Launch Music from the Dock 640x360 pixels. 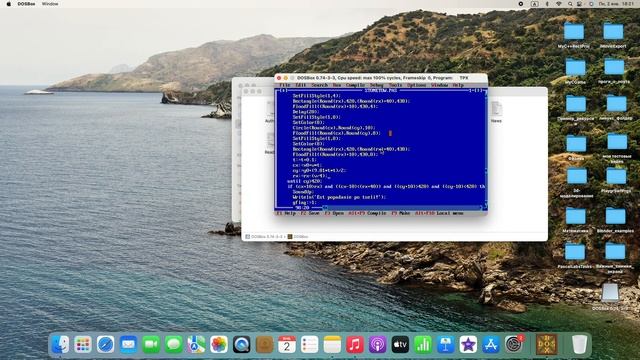[355, 345]
